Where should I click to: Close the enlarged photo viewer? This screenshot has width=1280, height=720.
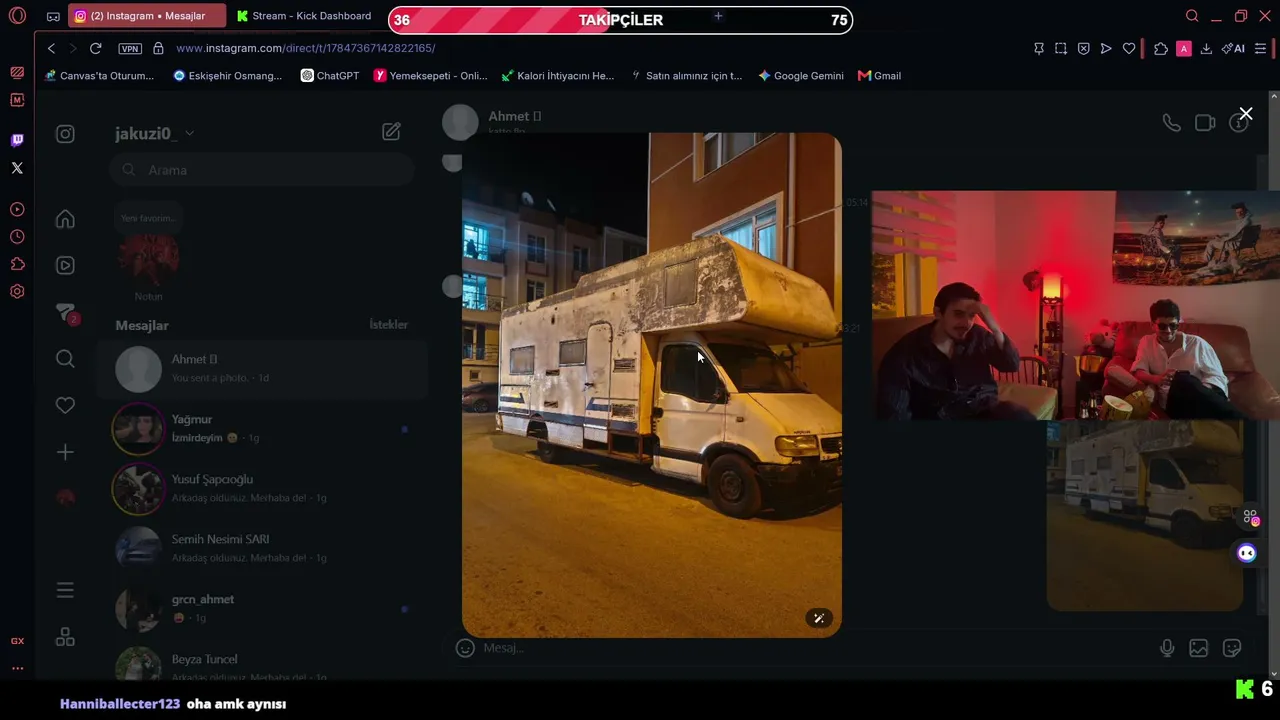coord(1245,114)
